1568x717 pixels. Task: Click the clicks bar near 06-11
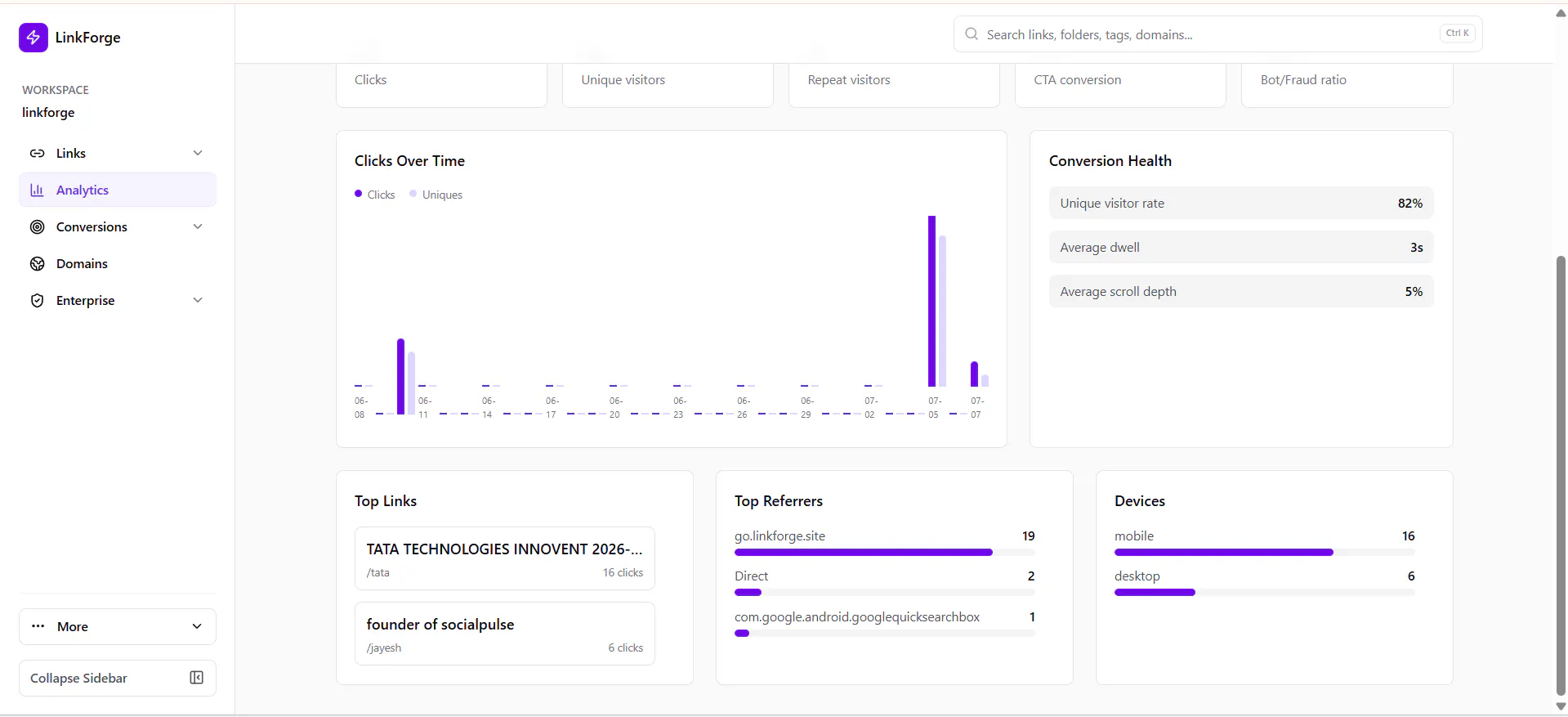click(400, 377)
